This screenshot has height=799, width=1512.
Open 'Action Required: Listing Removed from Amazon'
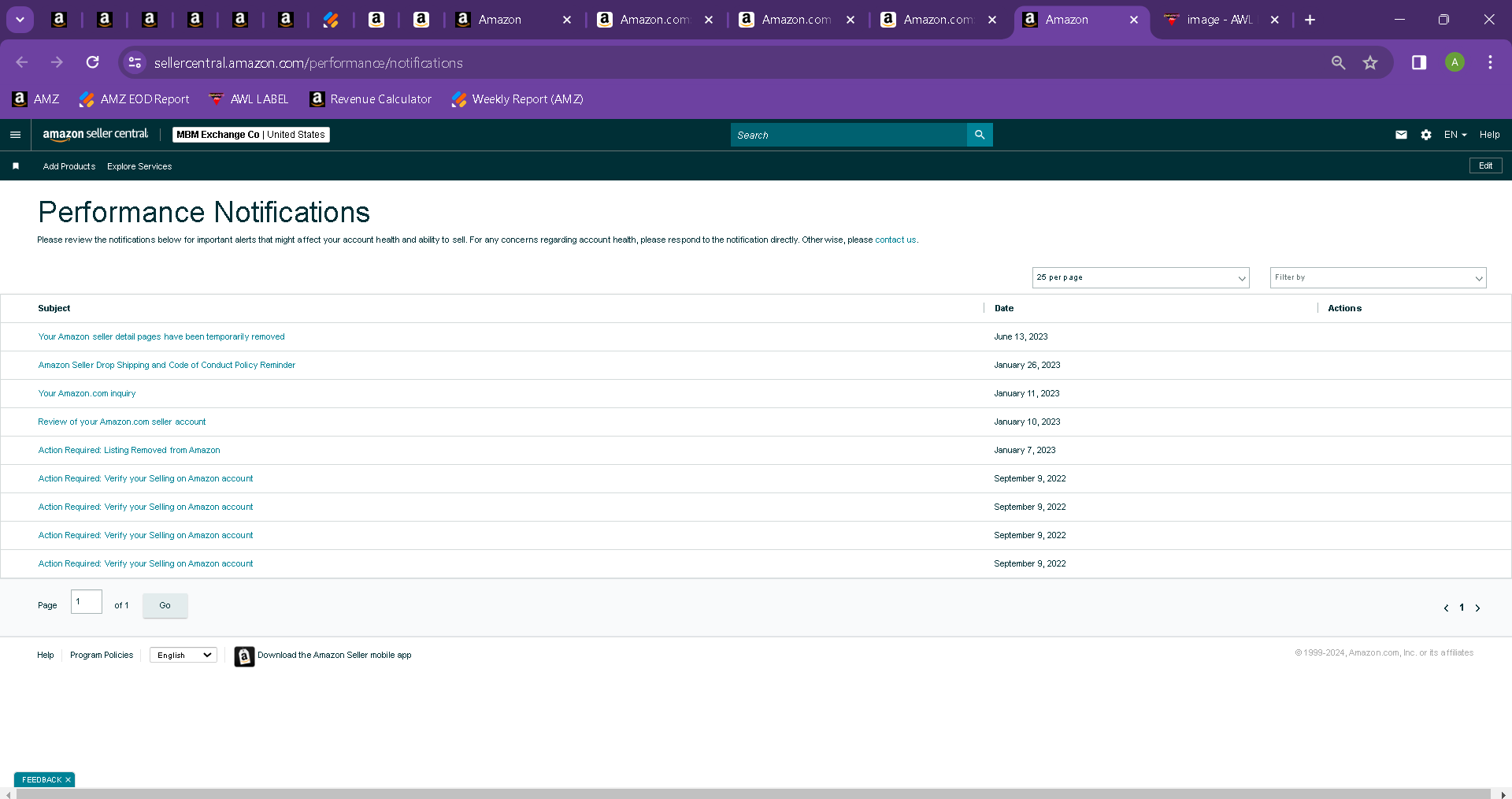pos(129,450)
